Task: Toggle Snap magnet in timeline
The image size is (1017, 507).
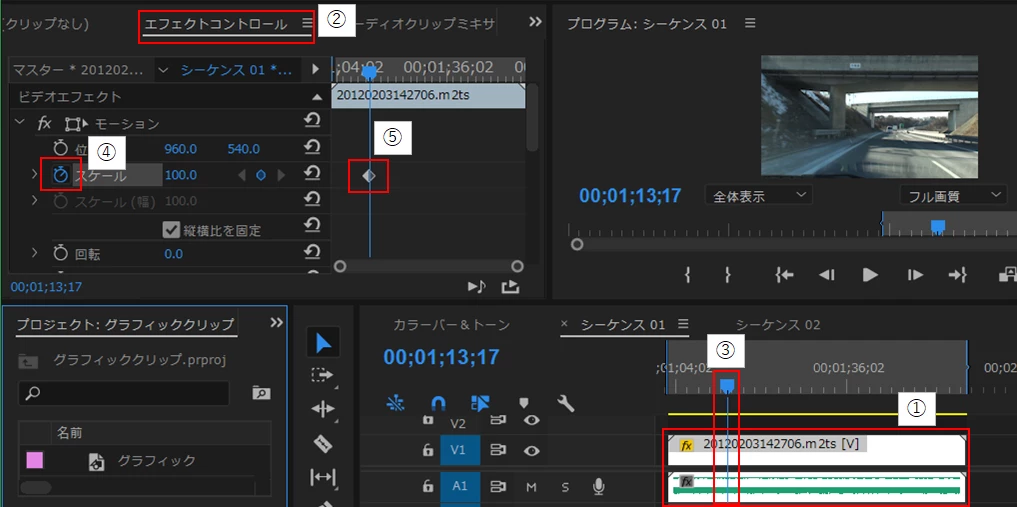Action: pyautogui.click(x=438, y=404)
